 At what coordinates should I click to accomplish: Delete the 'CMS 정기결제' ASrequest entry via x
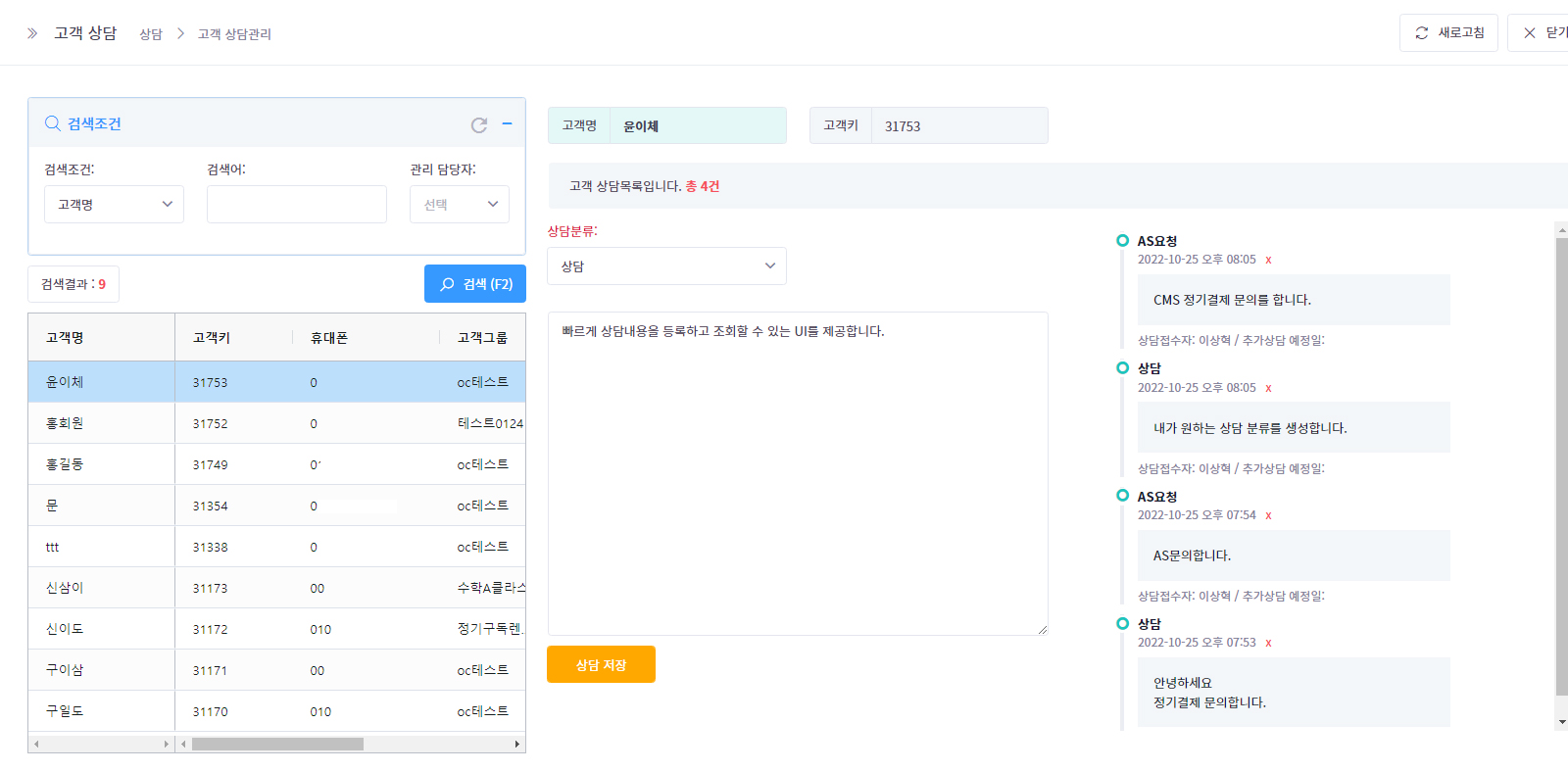[x=1268, y=261]
